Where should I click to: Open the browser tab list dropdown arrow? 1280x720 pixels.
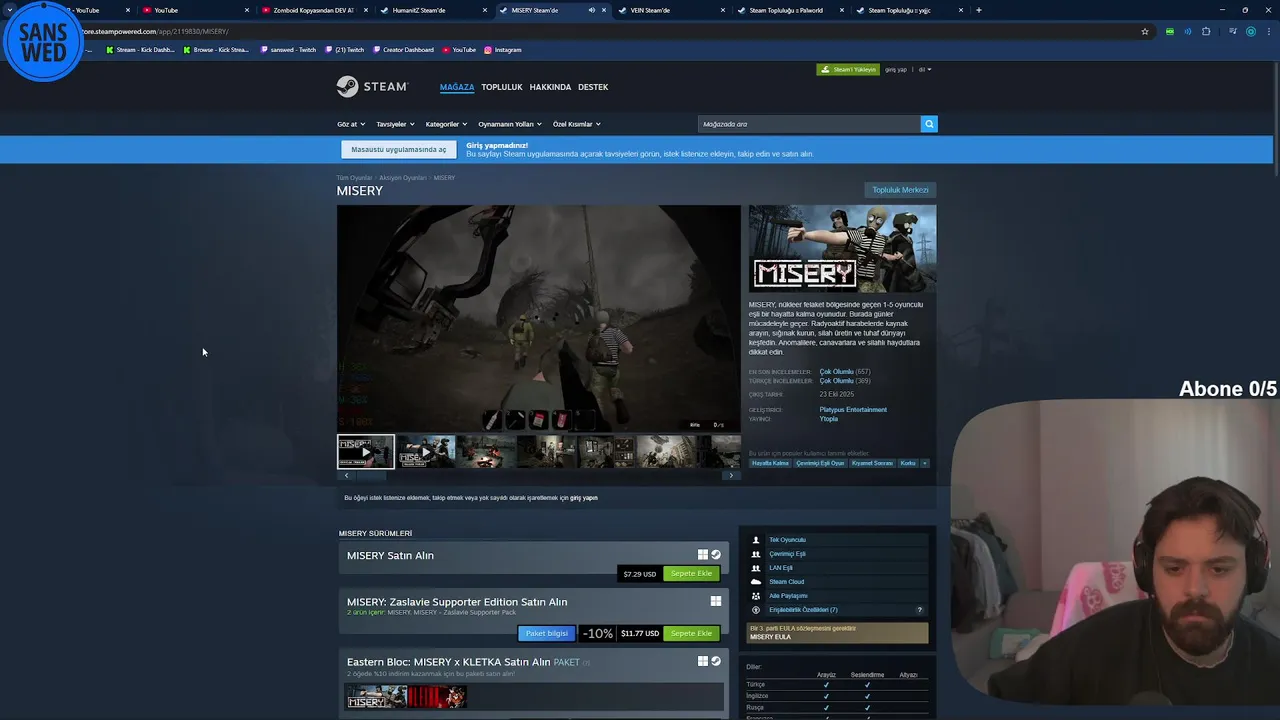tap(10, 10)
